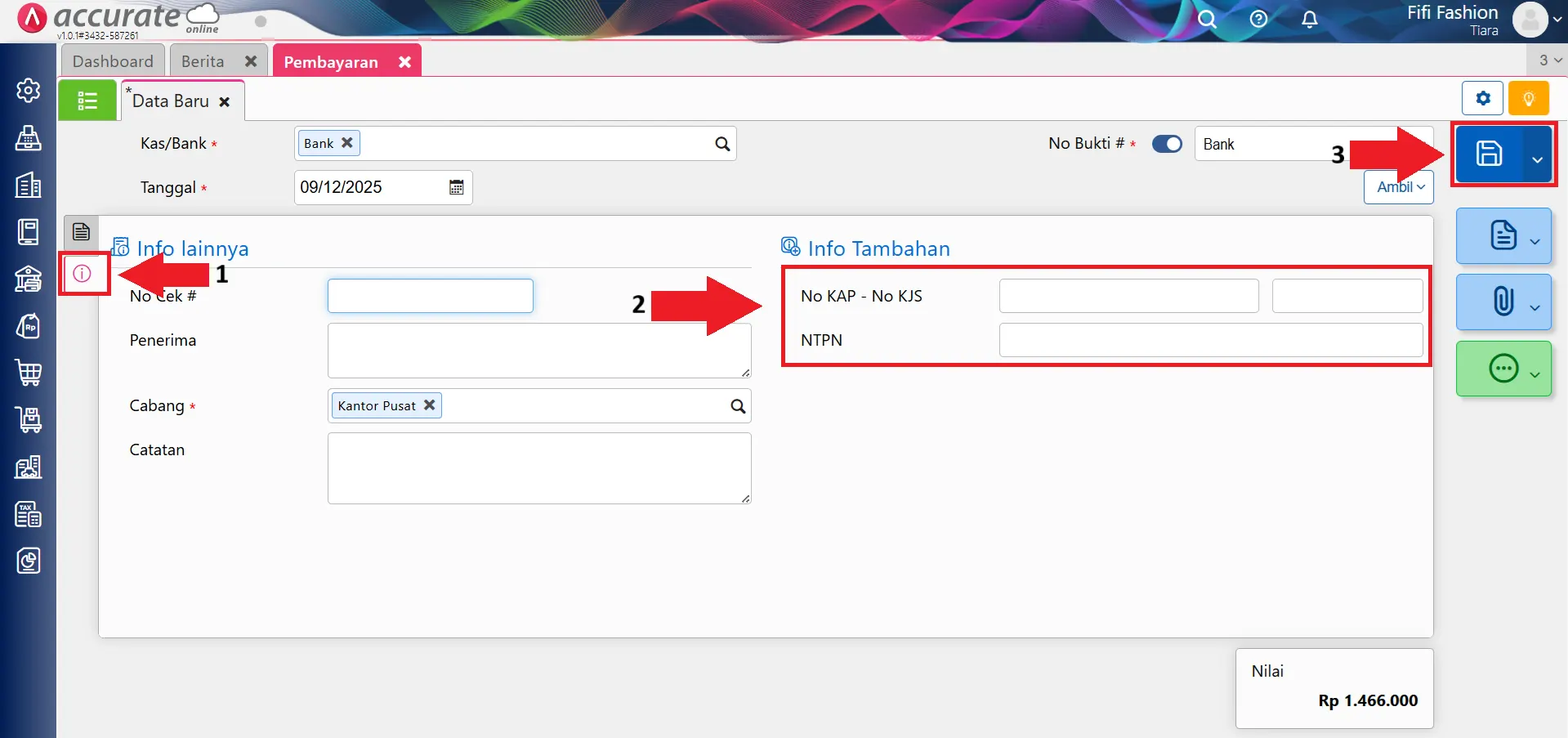Open the calendar picker for Tanggal

coord(456,187)
